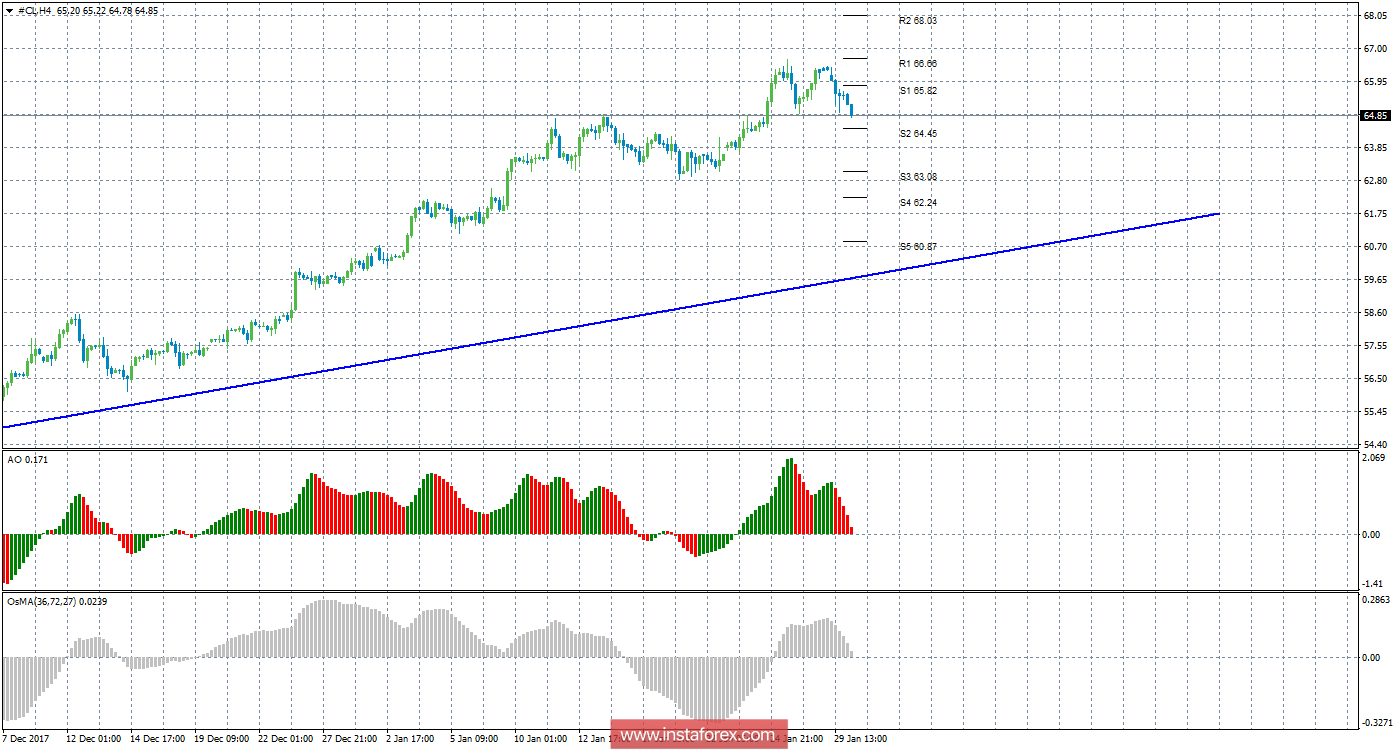Click the S2 64.45 support label
The image size is (1398, 750).
918,133
